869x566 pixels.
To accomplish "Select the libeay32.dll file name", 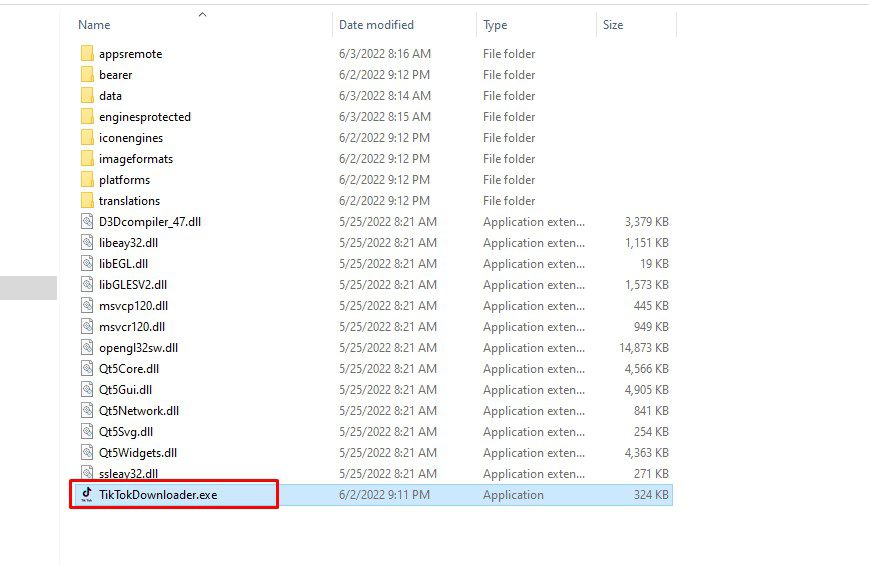I will click(x=129, y=243).
